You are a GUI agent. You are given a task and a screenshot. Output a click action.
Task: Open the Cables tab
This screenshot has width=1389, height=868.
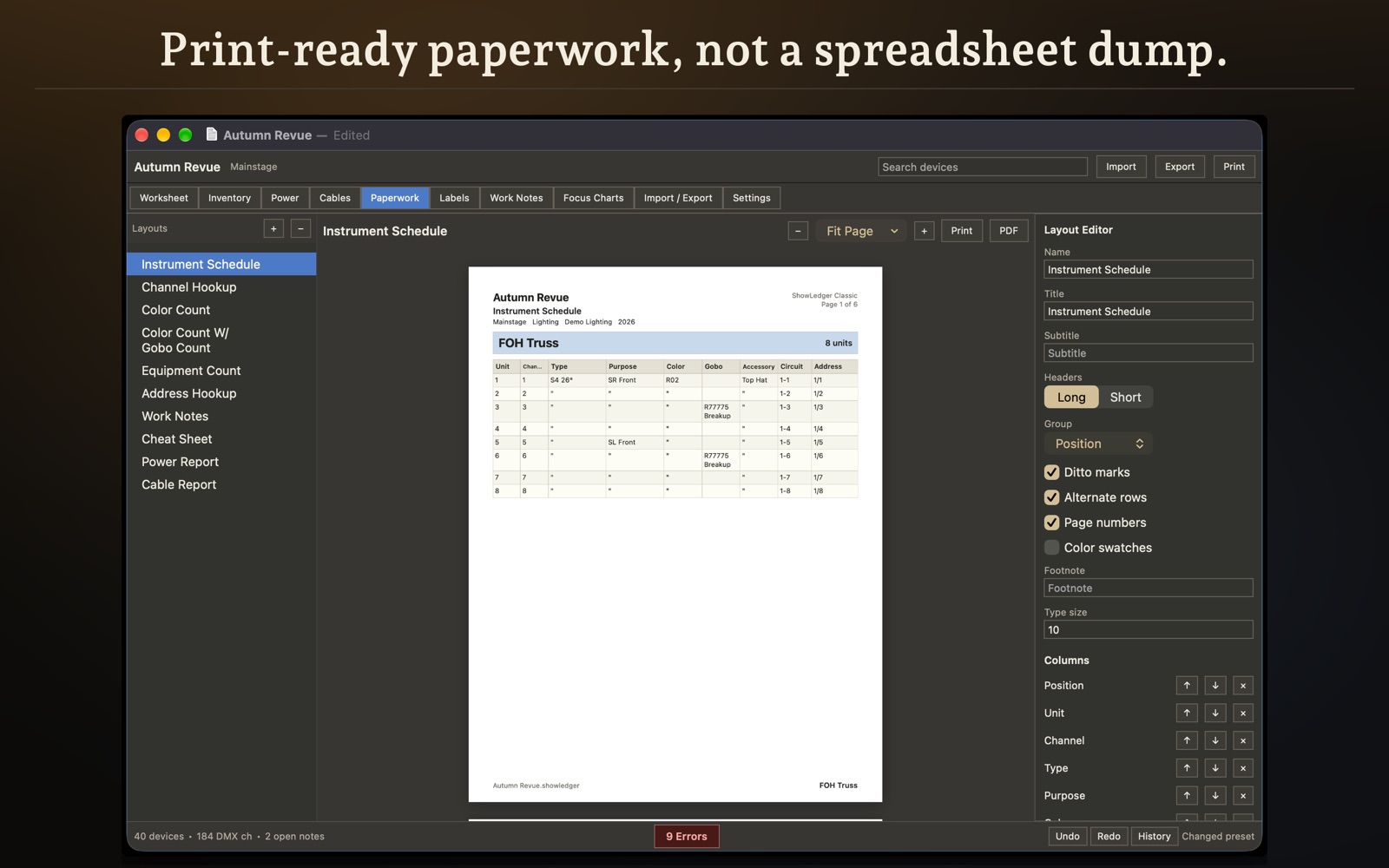point(335,198)
